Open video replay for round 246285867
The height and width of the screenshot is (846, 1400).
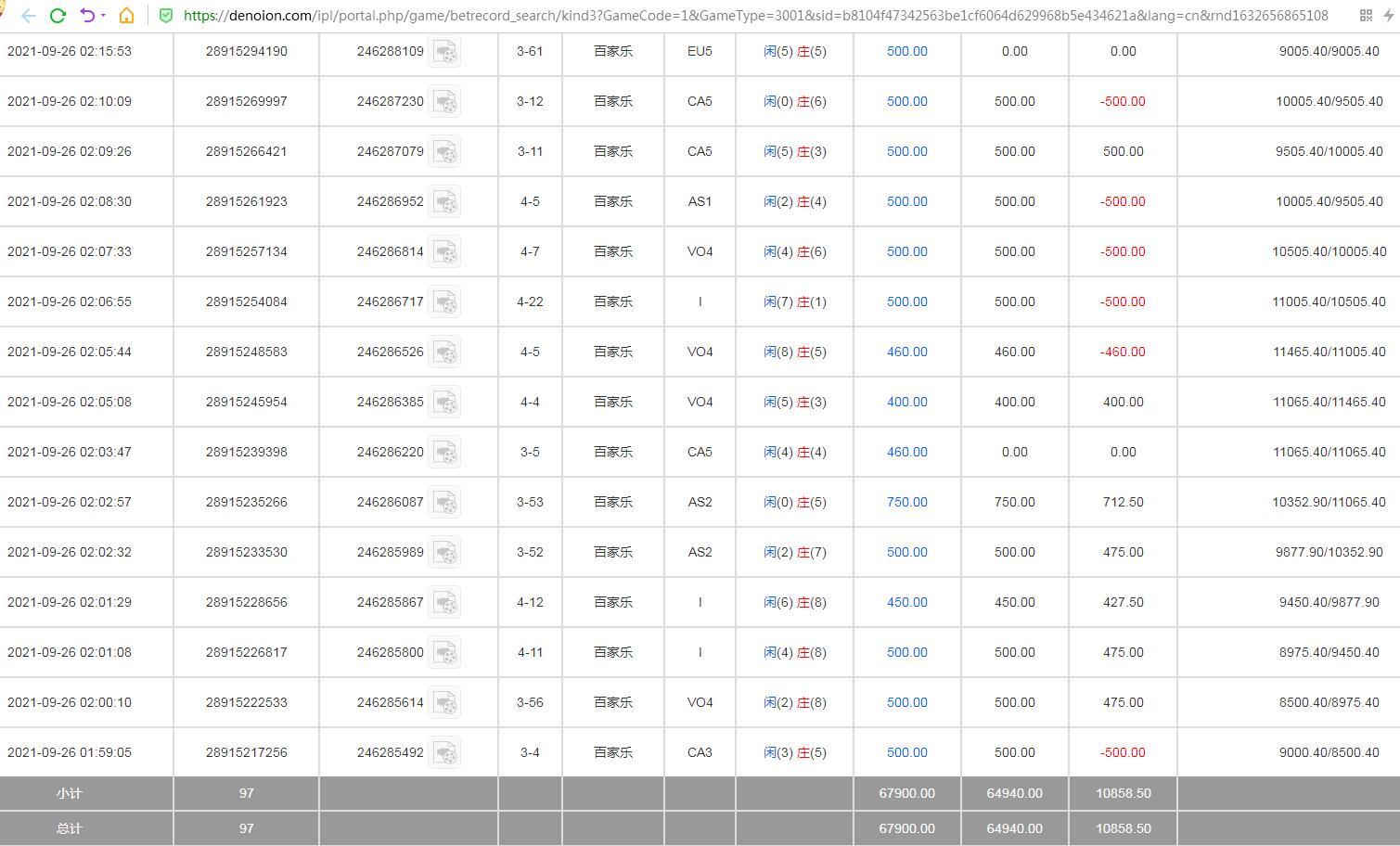(x=445, y=603)
